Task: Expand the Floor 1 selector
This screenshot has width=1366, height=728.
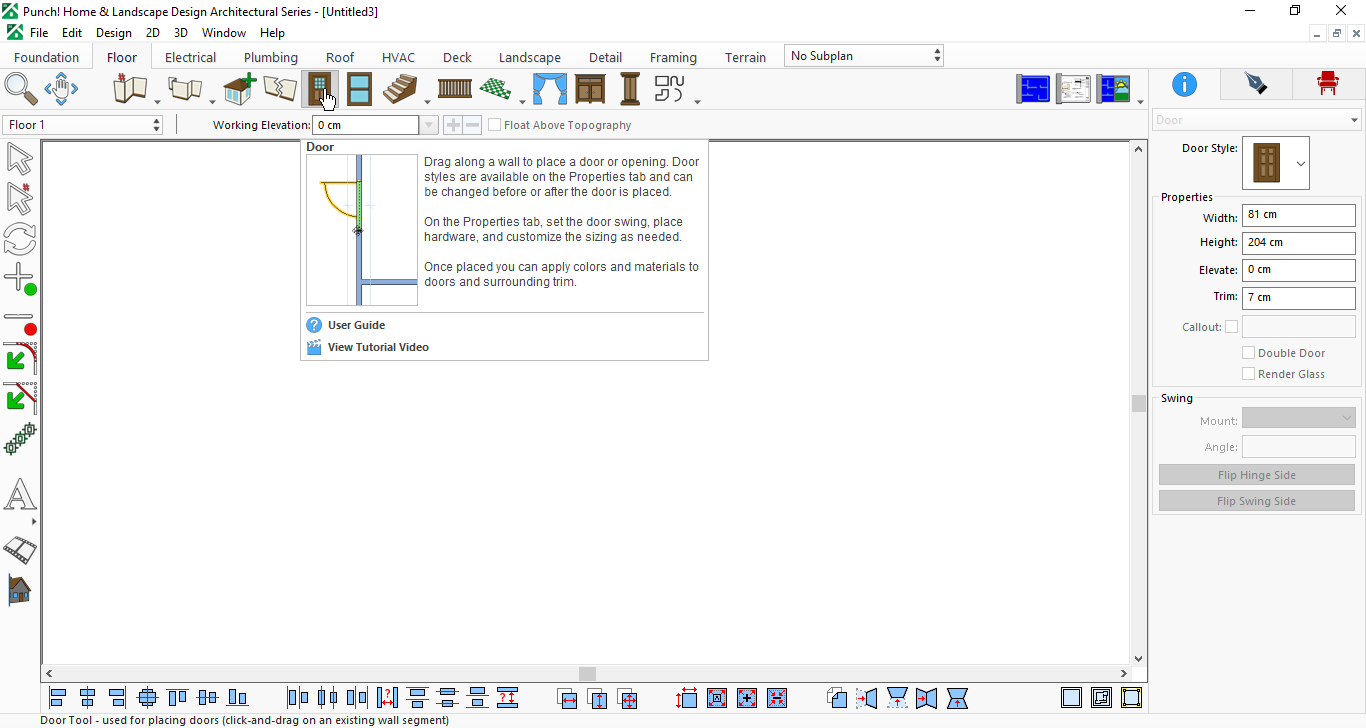Action: [83, 125]
